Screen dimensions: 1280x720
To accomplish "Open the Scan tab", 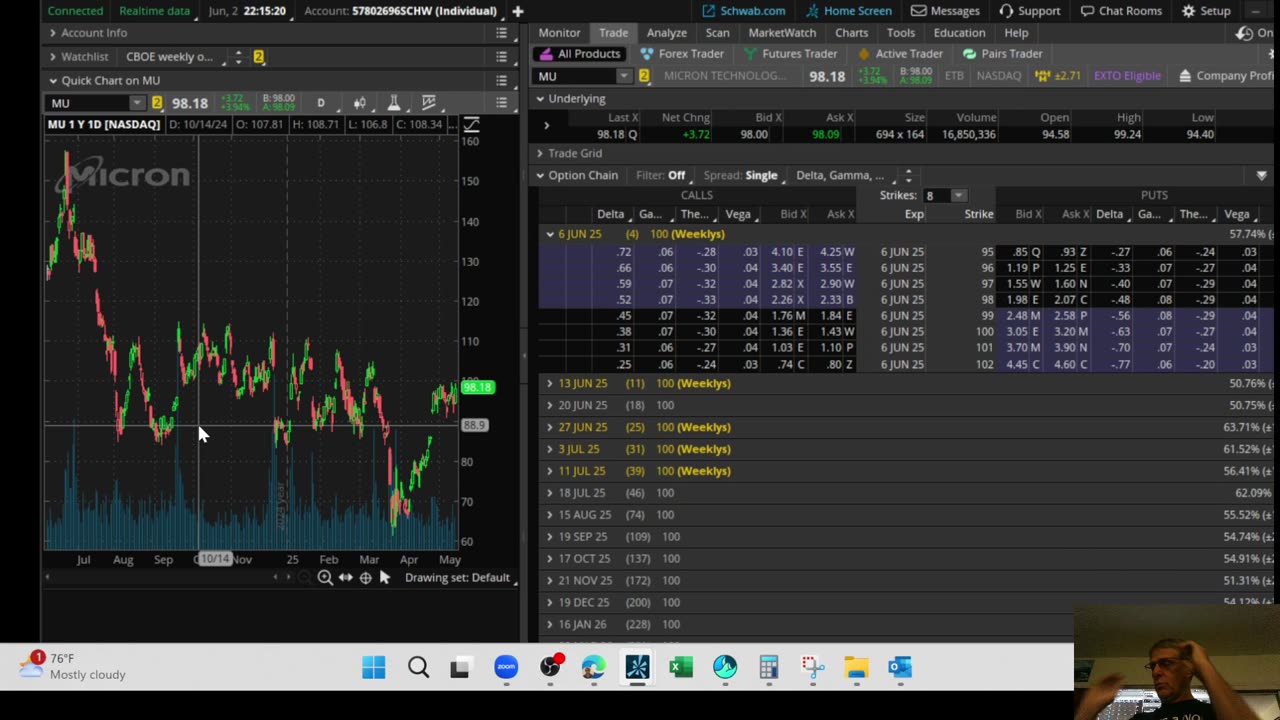I will coord(717,33).
